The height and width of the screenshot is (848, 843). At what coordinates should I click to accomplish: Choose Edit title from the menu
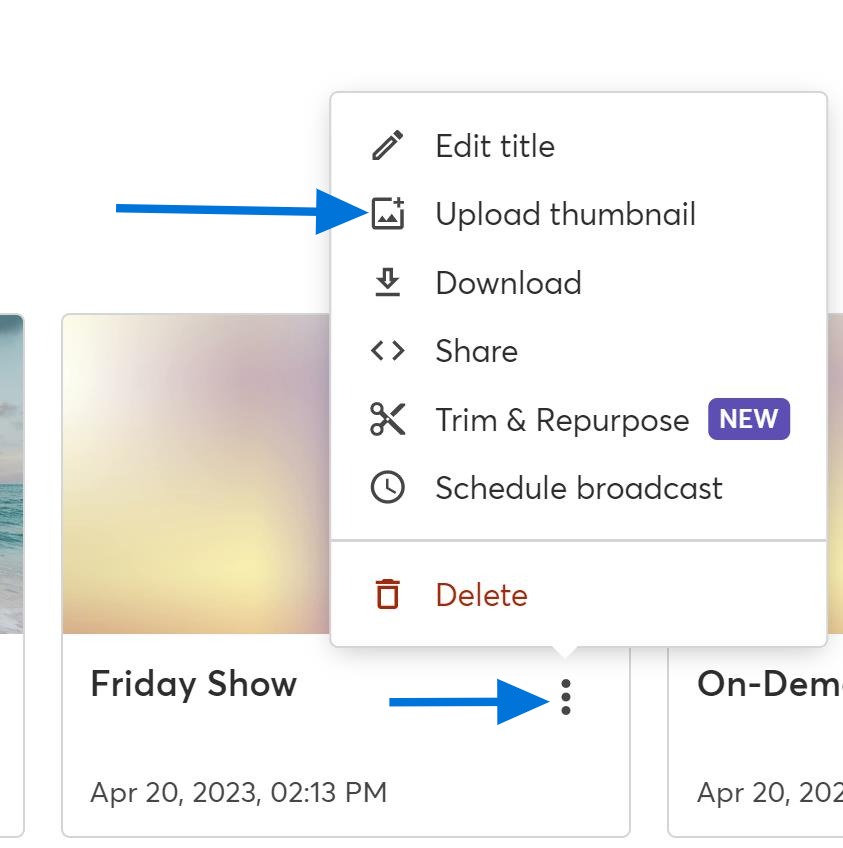pyautogui.click(x=494, y=145)
